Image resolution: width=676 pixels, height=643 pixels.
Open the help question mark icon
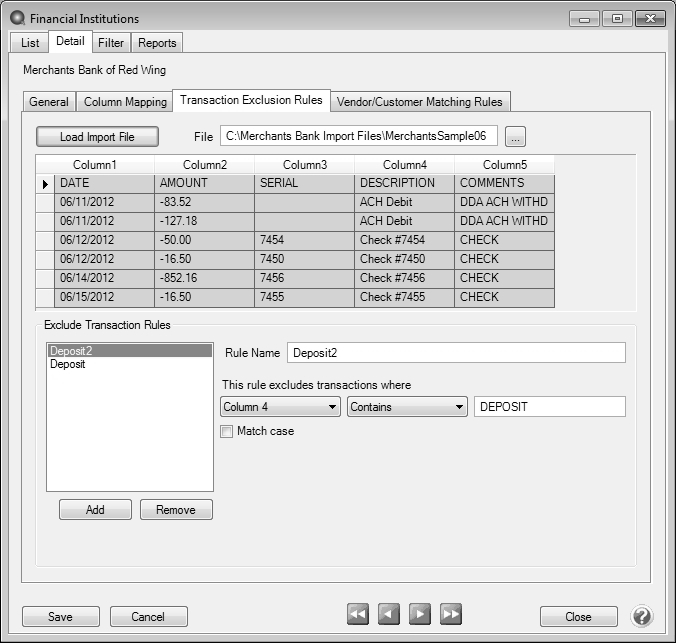coord(642,616)
